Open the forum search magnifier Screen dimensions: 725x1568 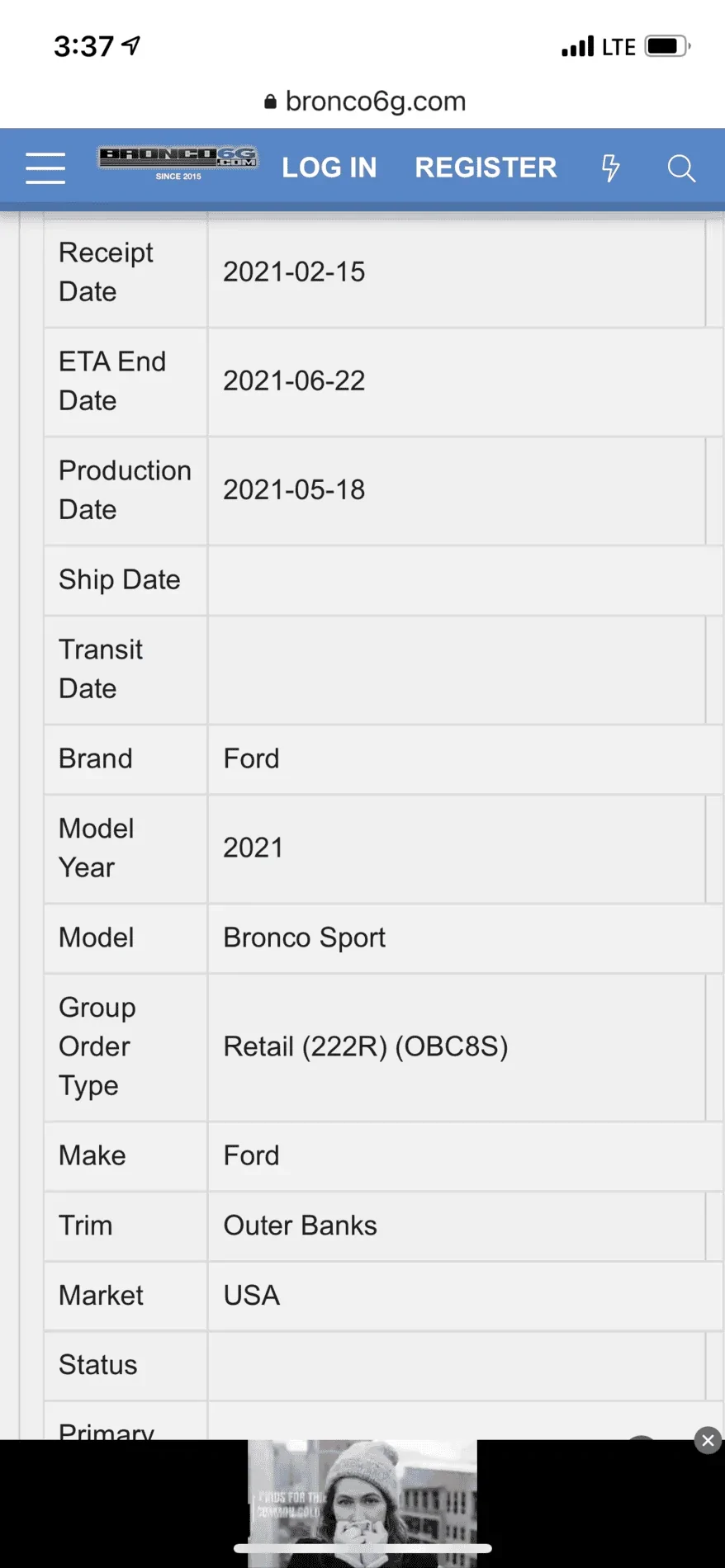681,168
